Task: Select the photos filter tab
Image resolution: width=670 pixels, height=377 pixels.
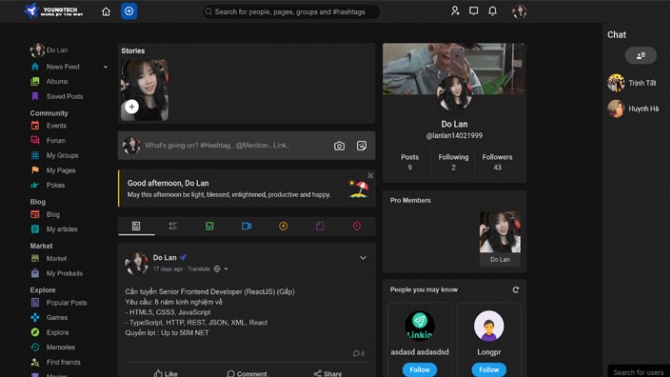Action: pos(209,226)
